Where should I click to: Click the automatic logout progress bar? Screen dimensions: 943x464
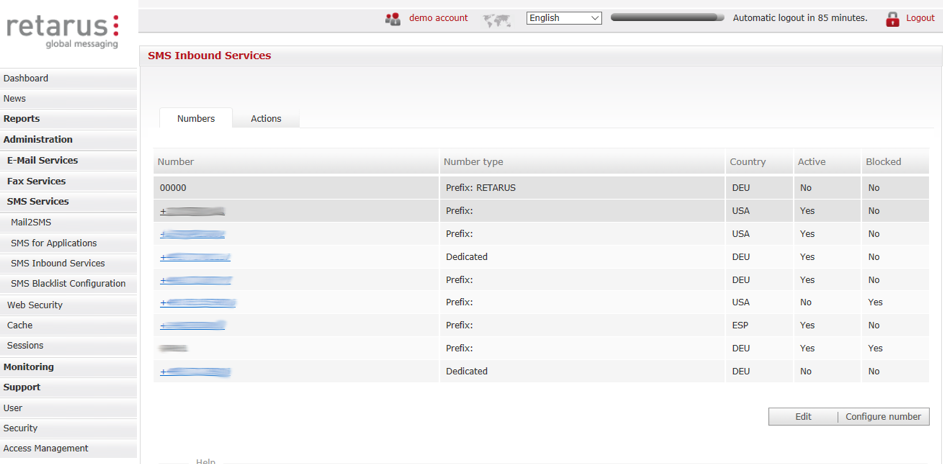(667, 18)
